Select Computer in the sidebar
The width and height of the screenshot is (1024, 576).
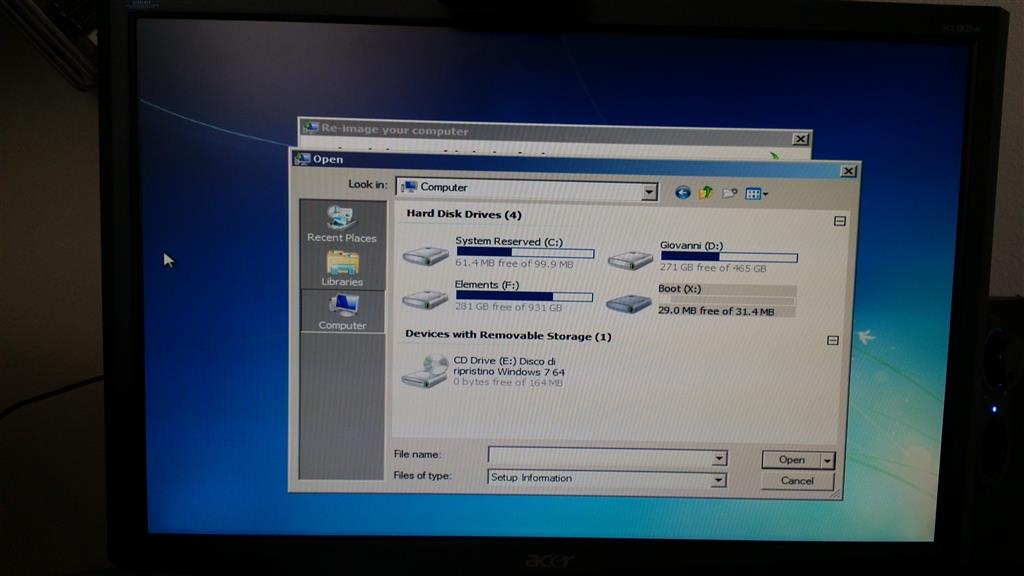342,312
